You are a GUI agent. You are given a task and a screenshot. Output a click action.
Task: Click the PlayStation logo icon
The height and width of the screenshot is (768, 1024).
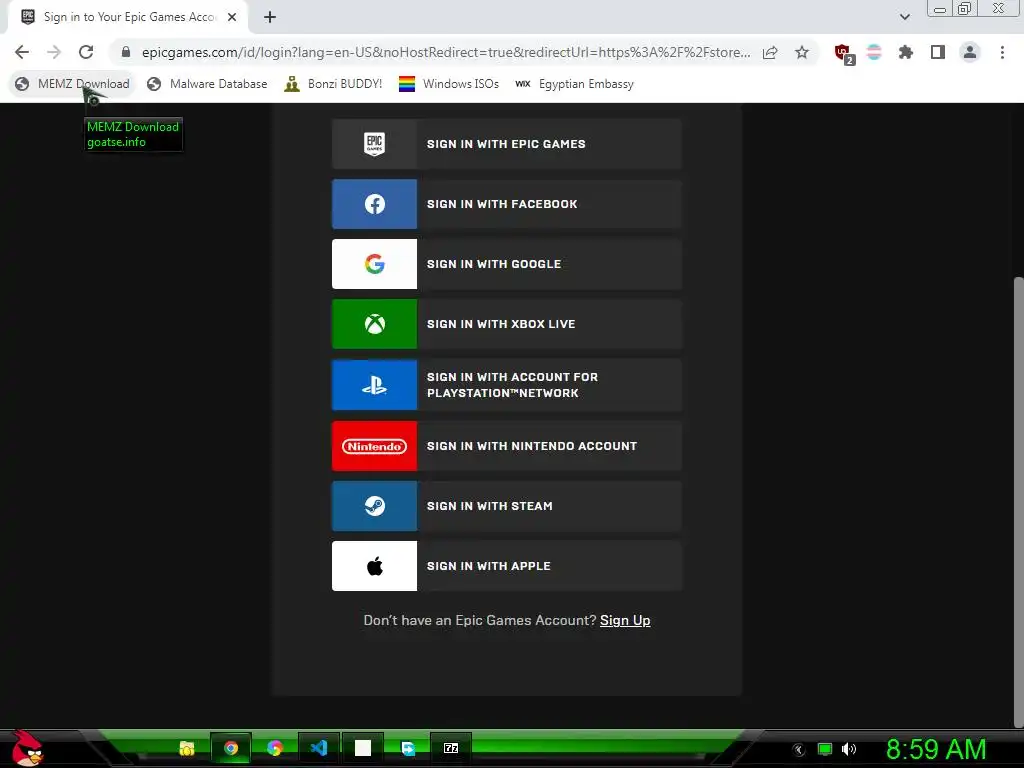coord(374,385)
